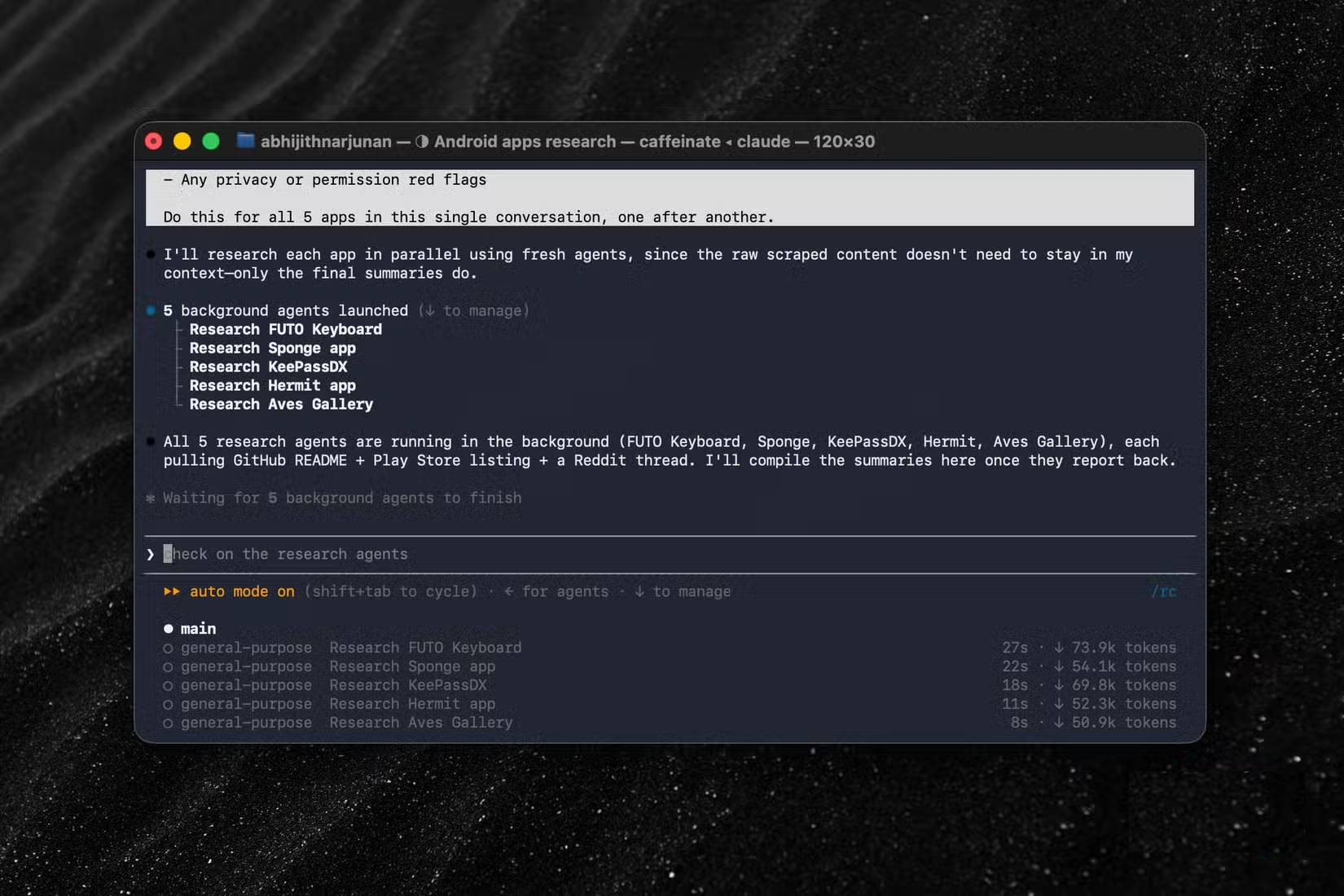Click the down-arrow icon beside "69.8k tokens"
Screen dimensions: 1344x896
tap(1059, 685)
